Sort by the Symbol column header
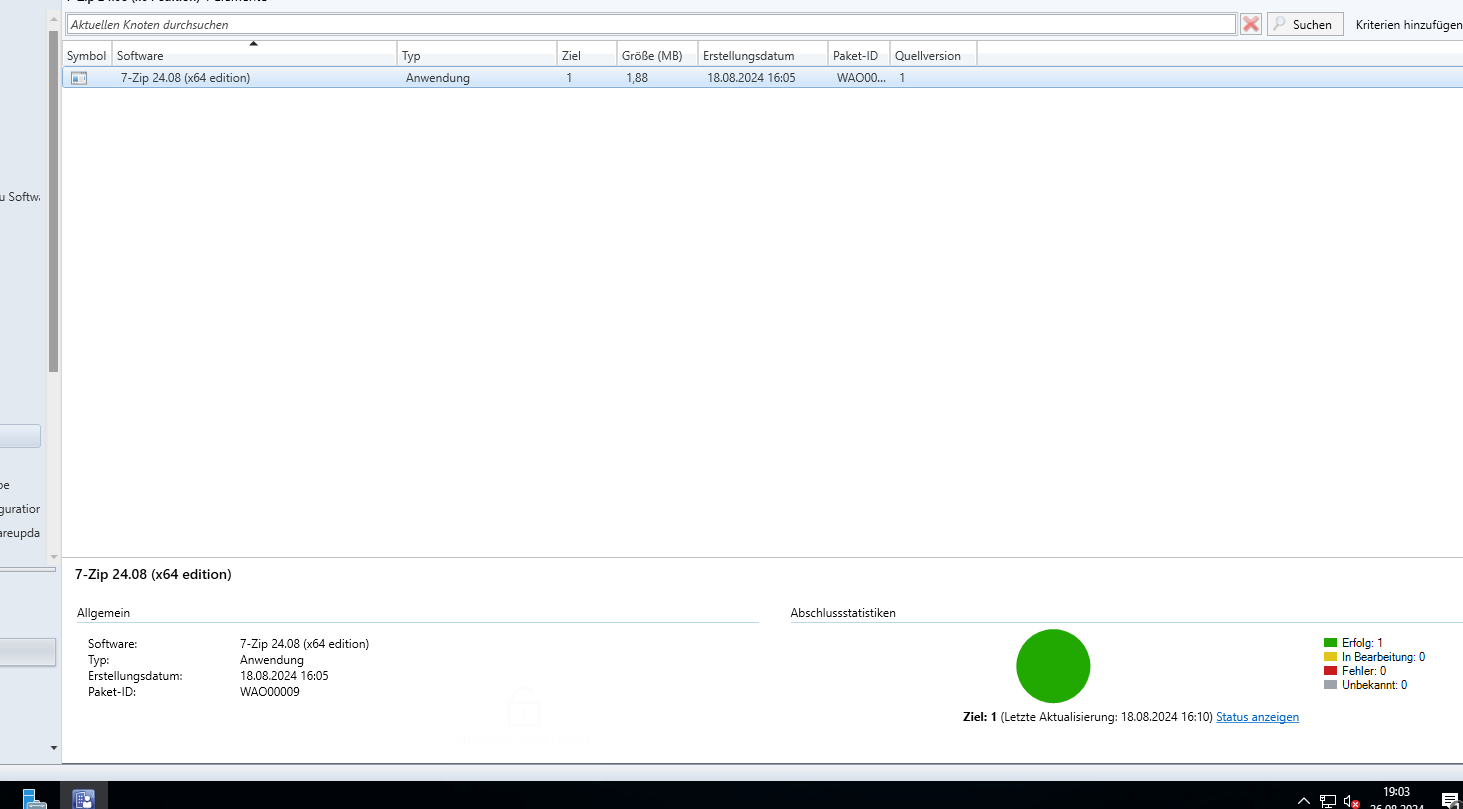Image resolution: width=1463 pixels, height=809 pixels. click(x=87, y=56)
